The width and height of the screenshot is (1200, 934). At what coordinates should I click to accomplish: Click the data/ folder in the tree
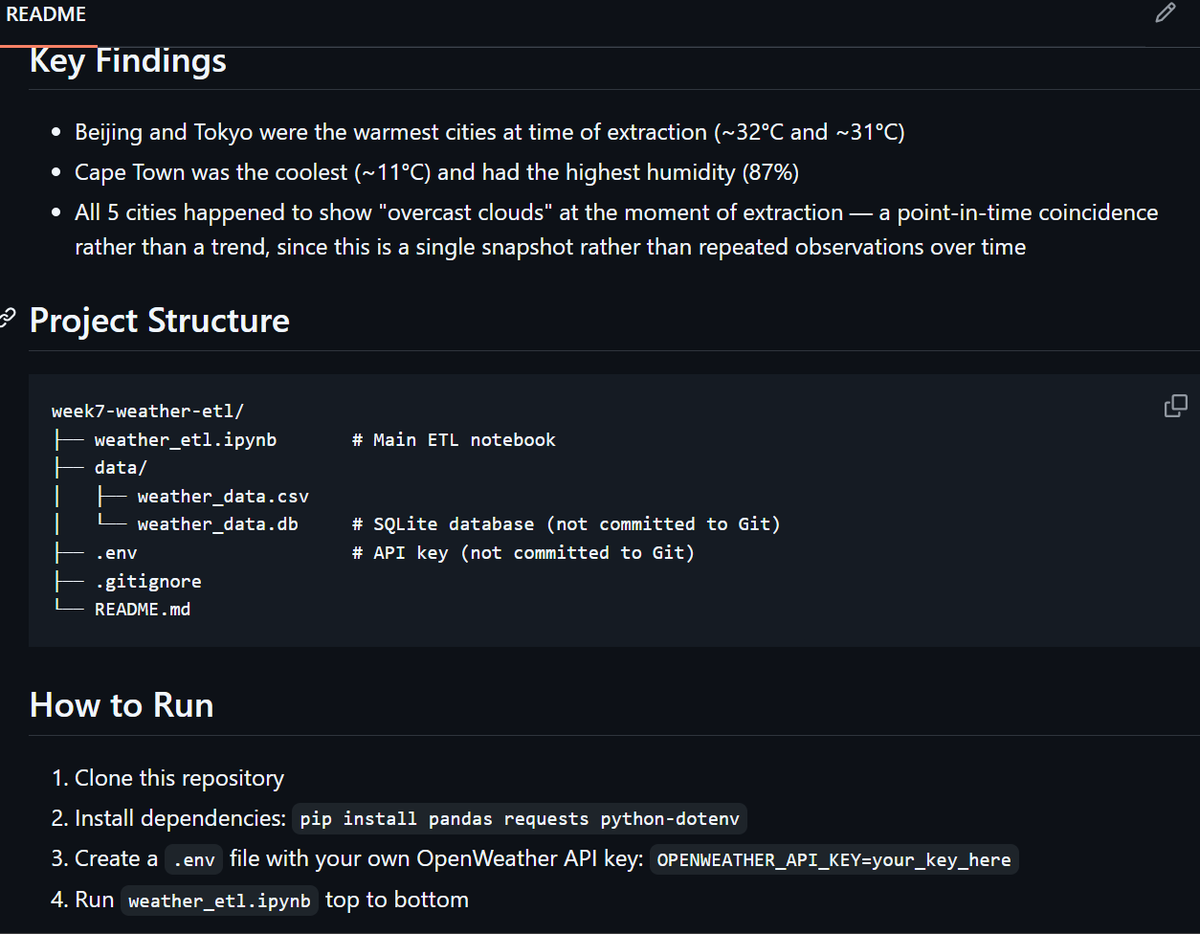click(x=121, y=467)
